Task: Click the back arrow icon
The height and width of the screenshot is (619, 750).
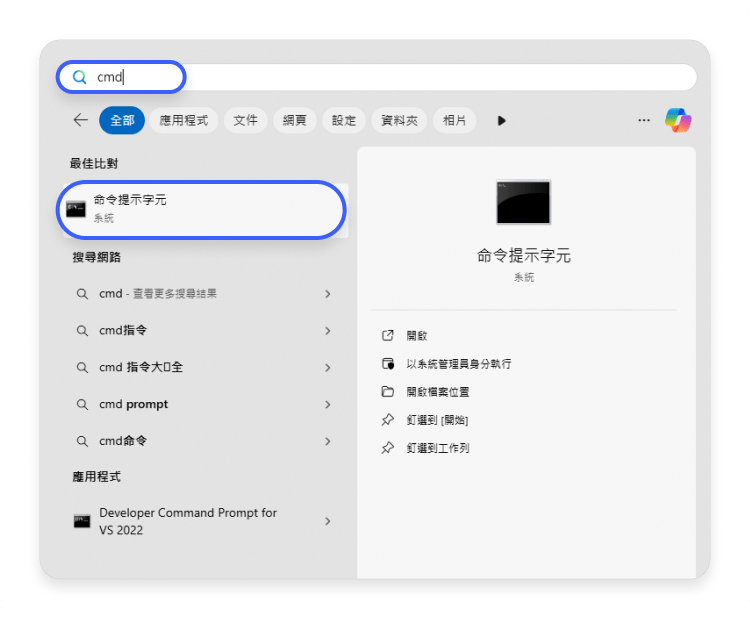Action: (x=80, y=120)
